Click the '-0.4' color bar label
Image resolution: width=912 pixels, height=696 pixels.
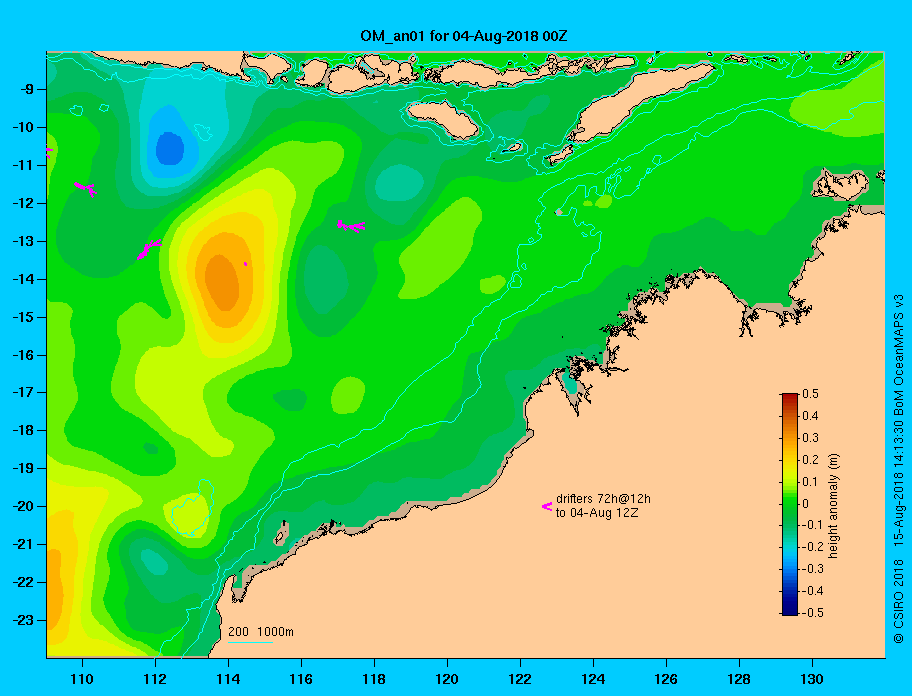[x=813, y=591]
